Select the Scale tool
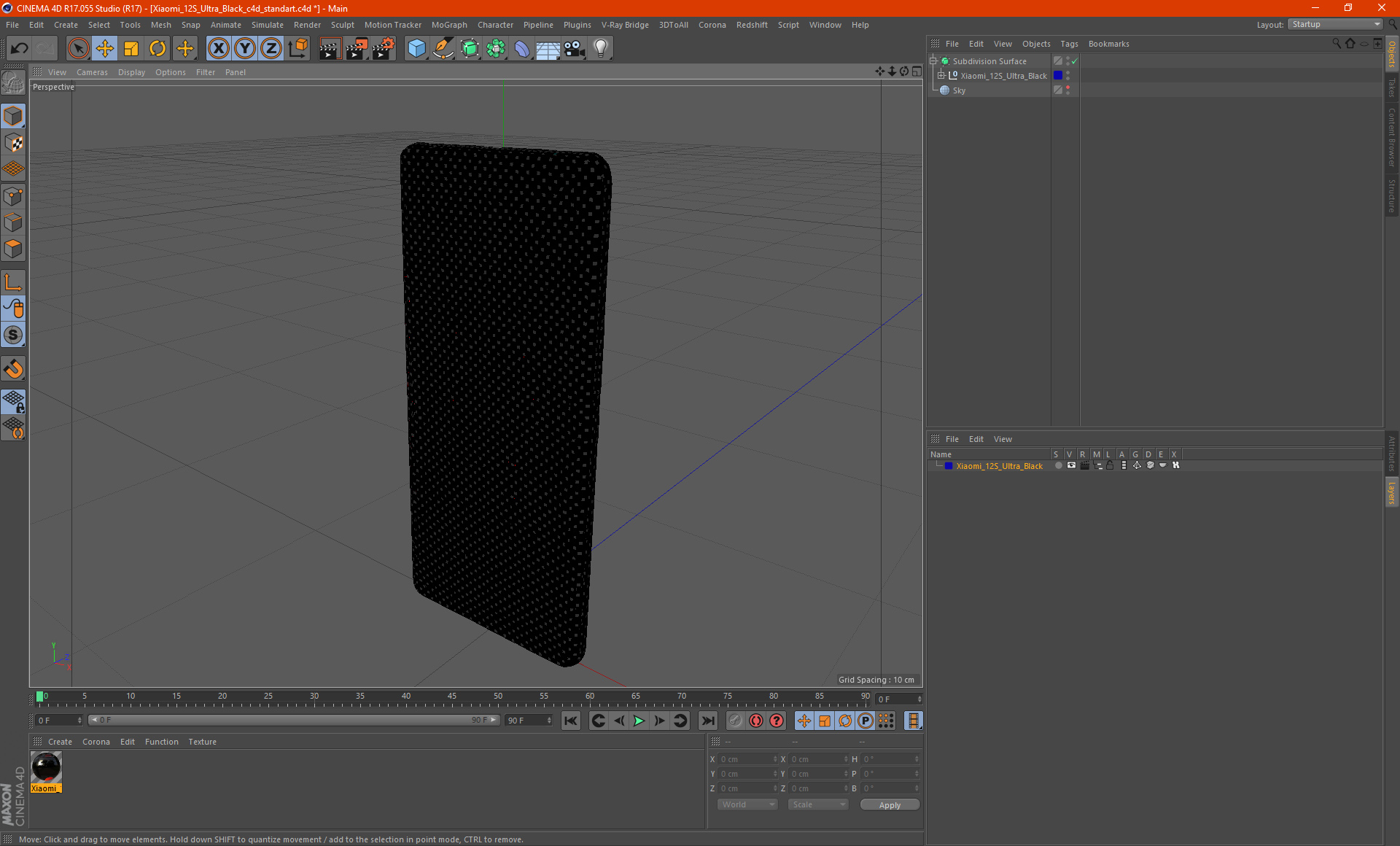1400x846 pixels. pyautogui.click(x=131, y=49)
